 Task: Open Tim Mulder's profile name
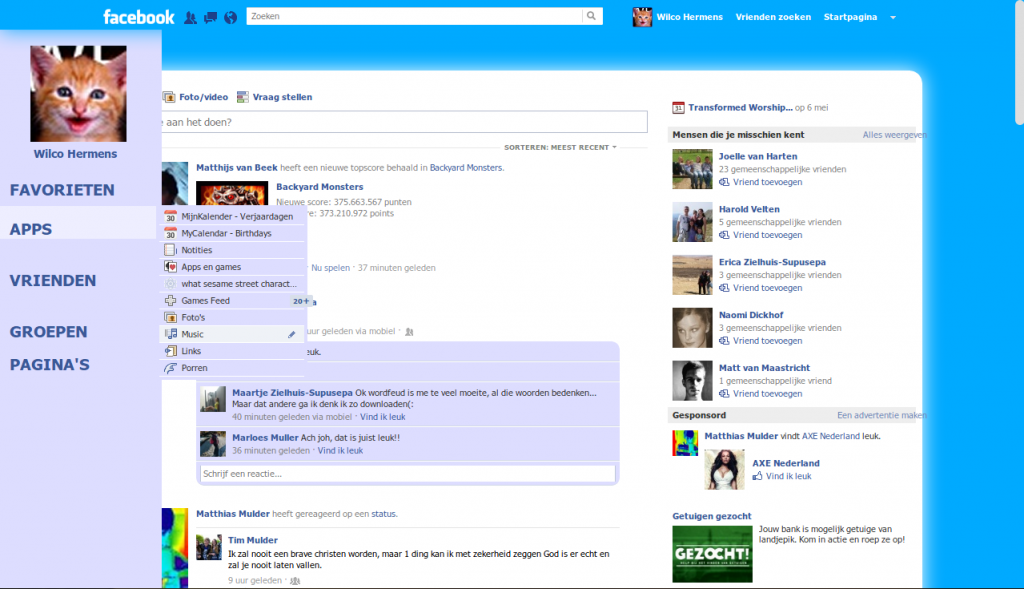[253, 540]
